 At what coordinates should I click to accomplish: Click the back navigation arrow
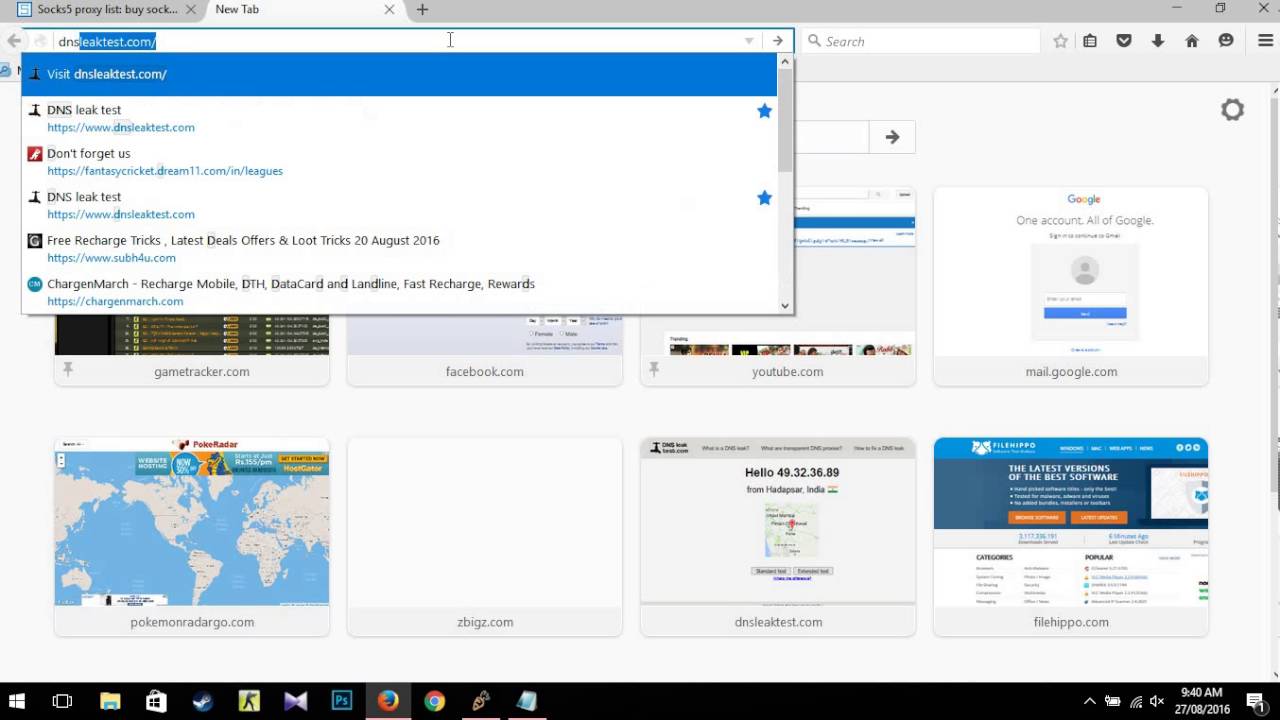tap(13, 41)
